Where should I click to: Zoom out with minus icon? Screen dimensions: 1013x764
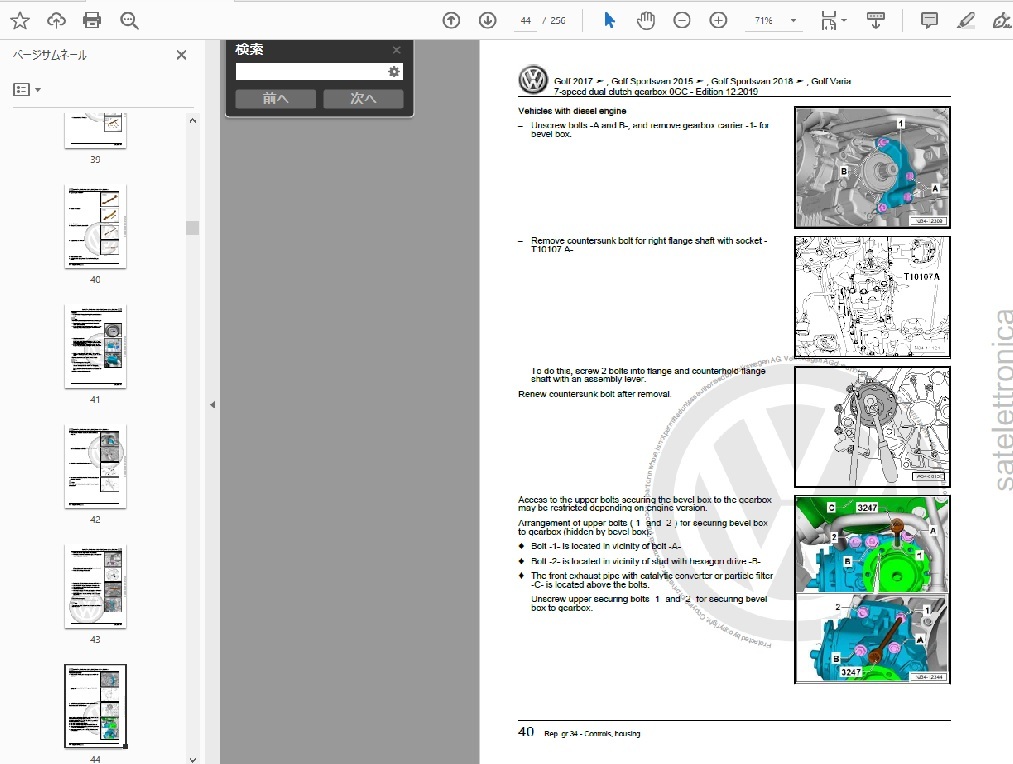click(x=682, y=21)
